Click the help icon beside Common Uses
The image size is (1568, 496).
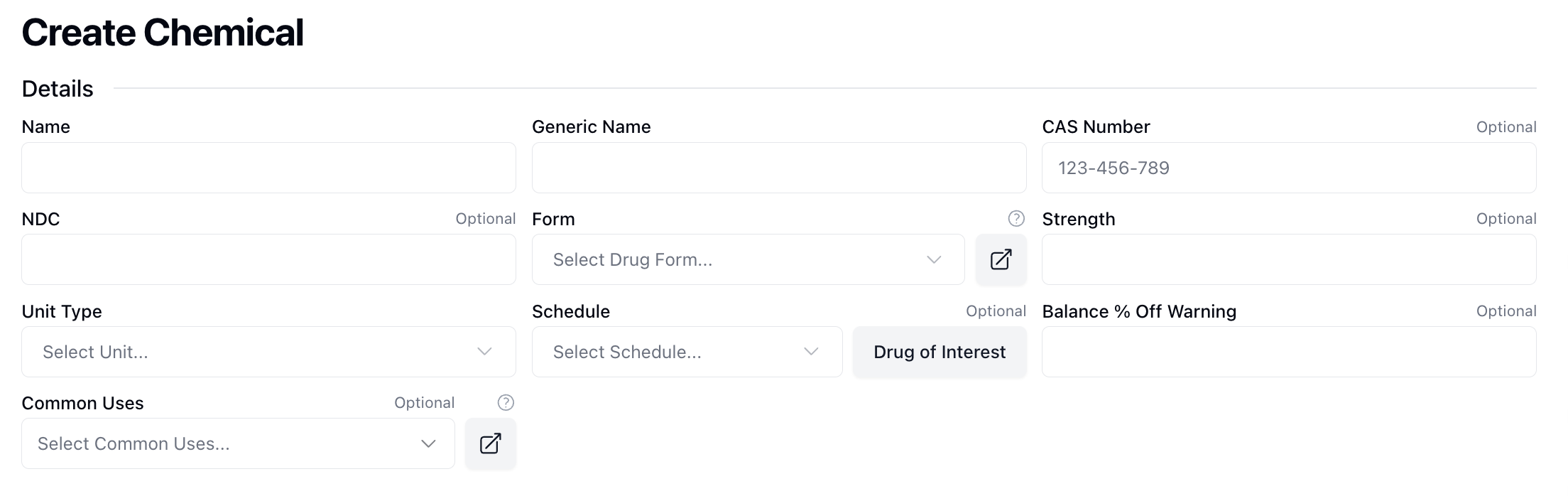click(506, 403)
